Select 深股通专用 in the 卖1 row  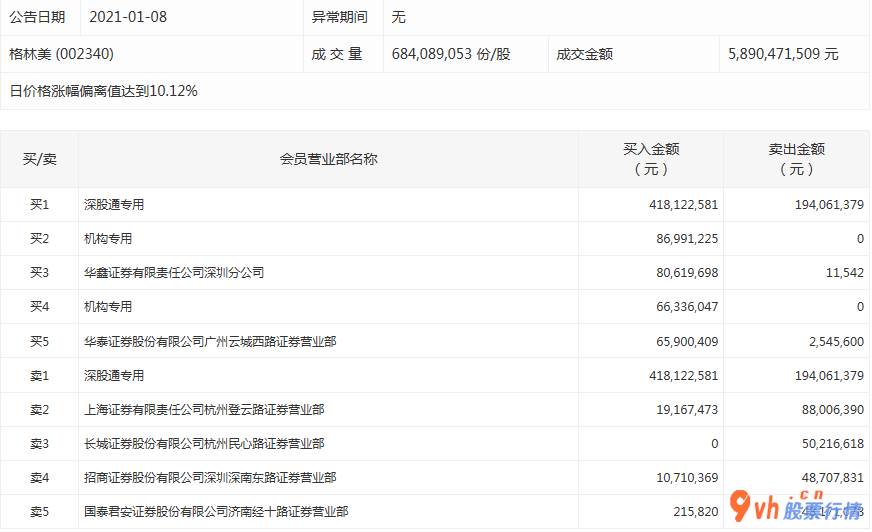click(114, 375)
